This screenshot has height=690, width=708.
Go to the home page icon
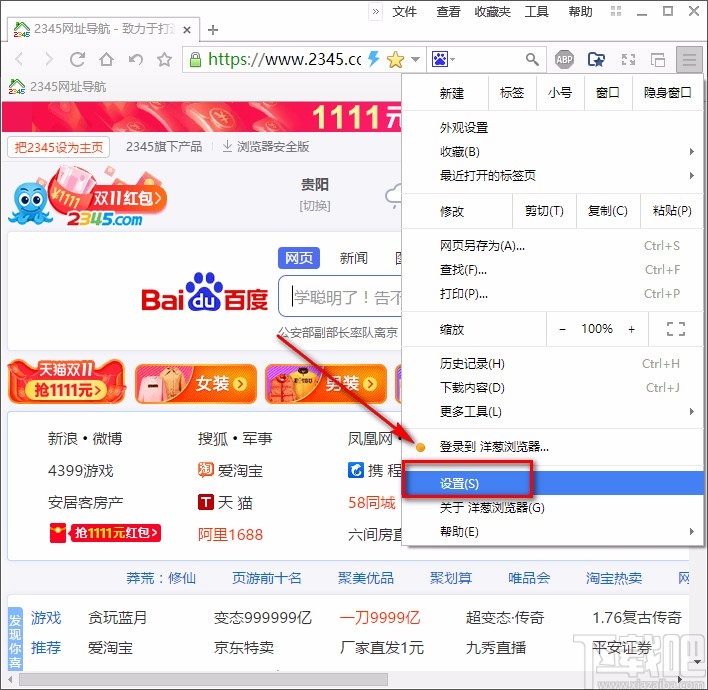pos(107,59)
